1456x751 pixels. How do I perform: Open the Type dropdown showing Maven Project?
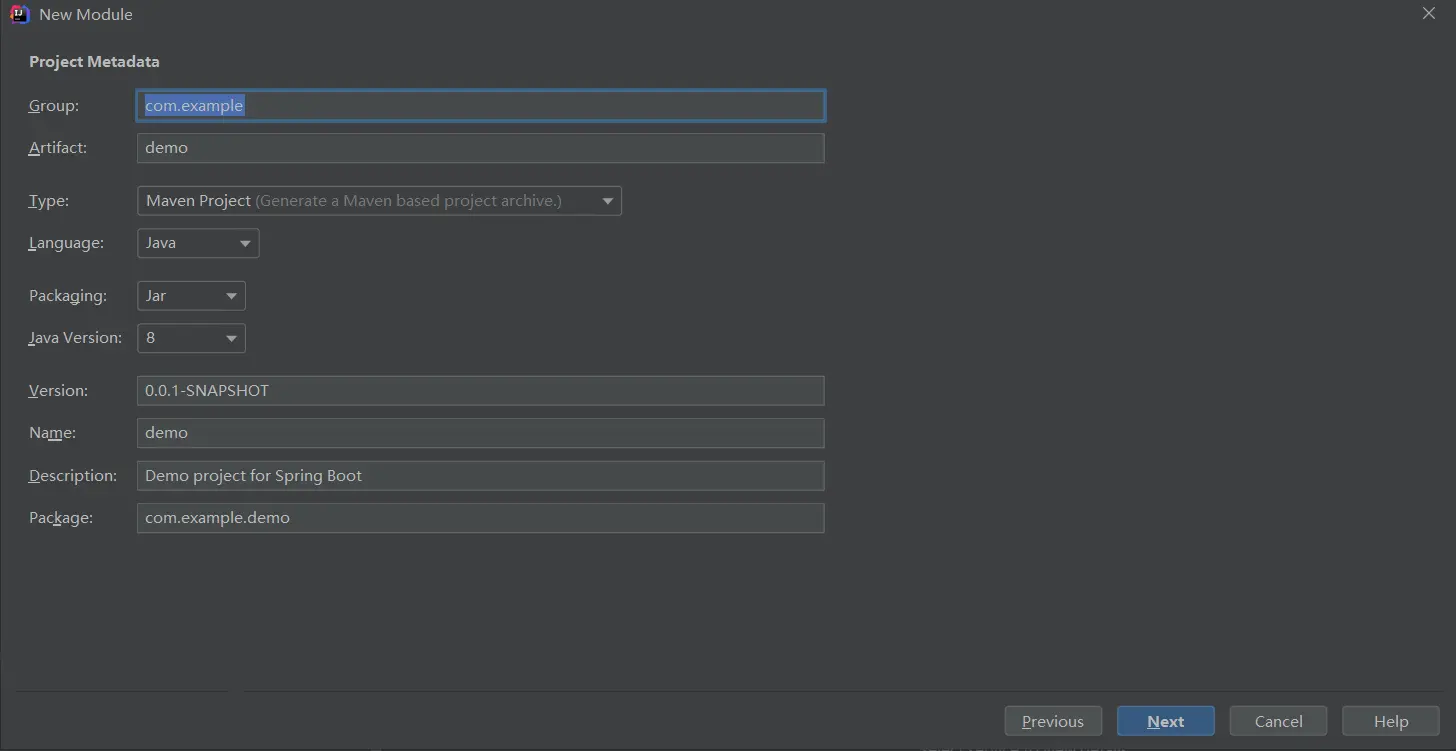tap(379, 201)
